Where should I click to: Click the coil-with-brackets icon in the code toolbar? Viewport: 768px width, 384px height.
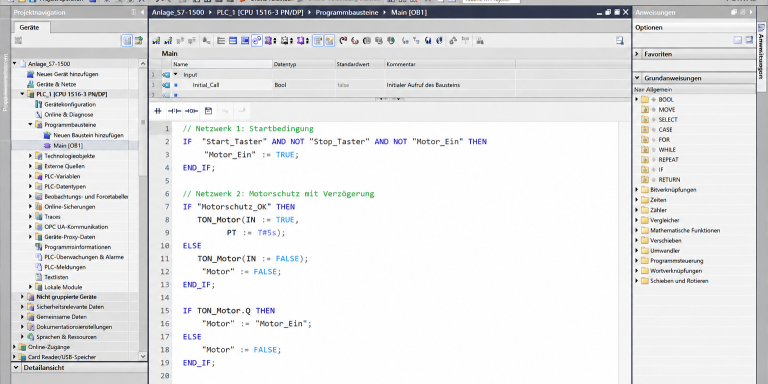[x=174, y=111]
